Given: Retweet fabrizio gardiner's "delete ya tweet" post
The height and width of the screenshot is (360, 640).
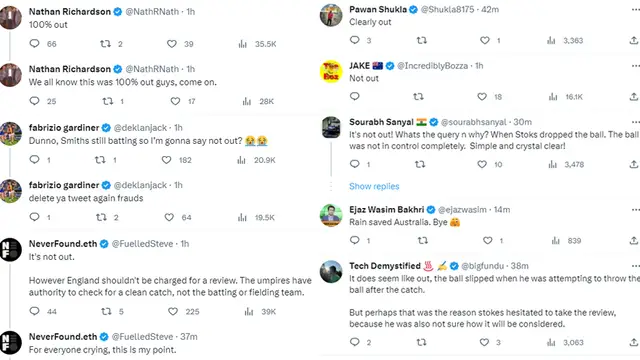Looking at the screenshot, I should pyautogui.click(x=101, y=217).
